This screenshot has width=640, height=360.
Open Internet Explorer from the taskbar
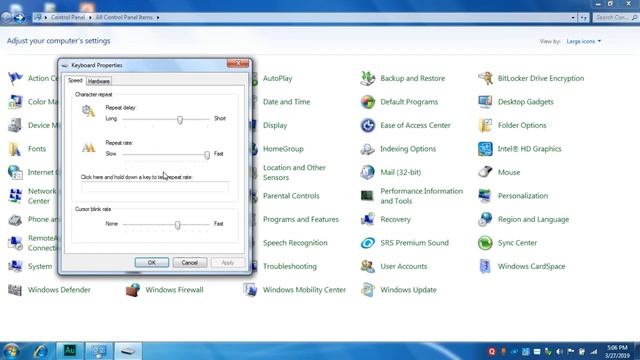pos(40,351)
